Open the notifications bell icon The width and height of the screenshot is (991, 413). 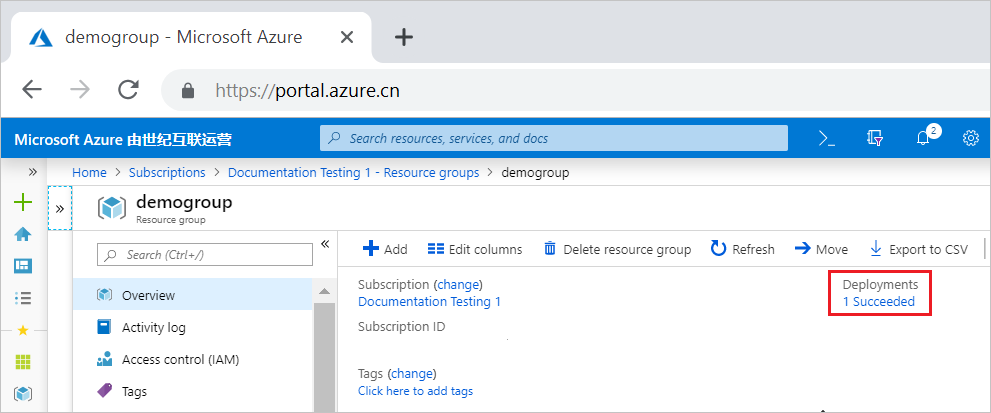[924, 139]
